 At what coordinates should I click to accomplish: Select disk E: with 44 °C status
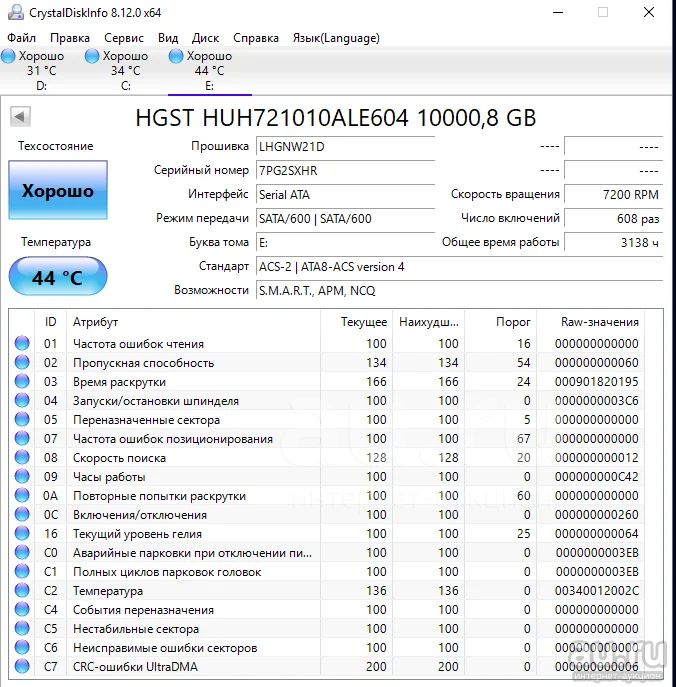(x=209, y=71)
